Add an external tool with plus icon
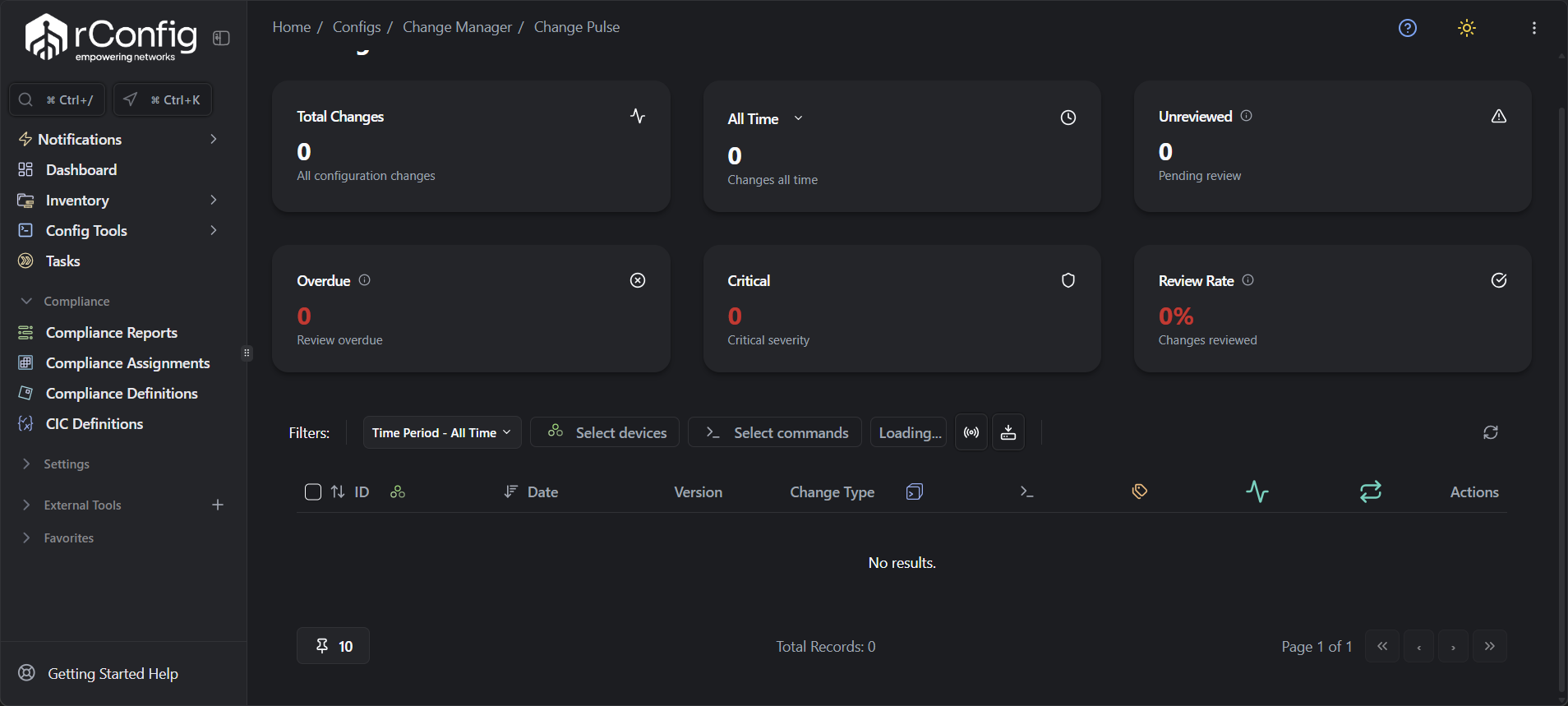1568x706 pixels. pos(218,505)
